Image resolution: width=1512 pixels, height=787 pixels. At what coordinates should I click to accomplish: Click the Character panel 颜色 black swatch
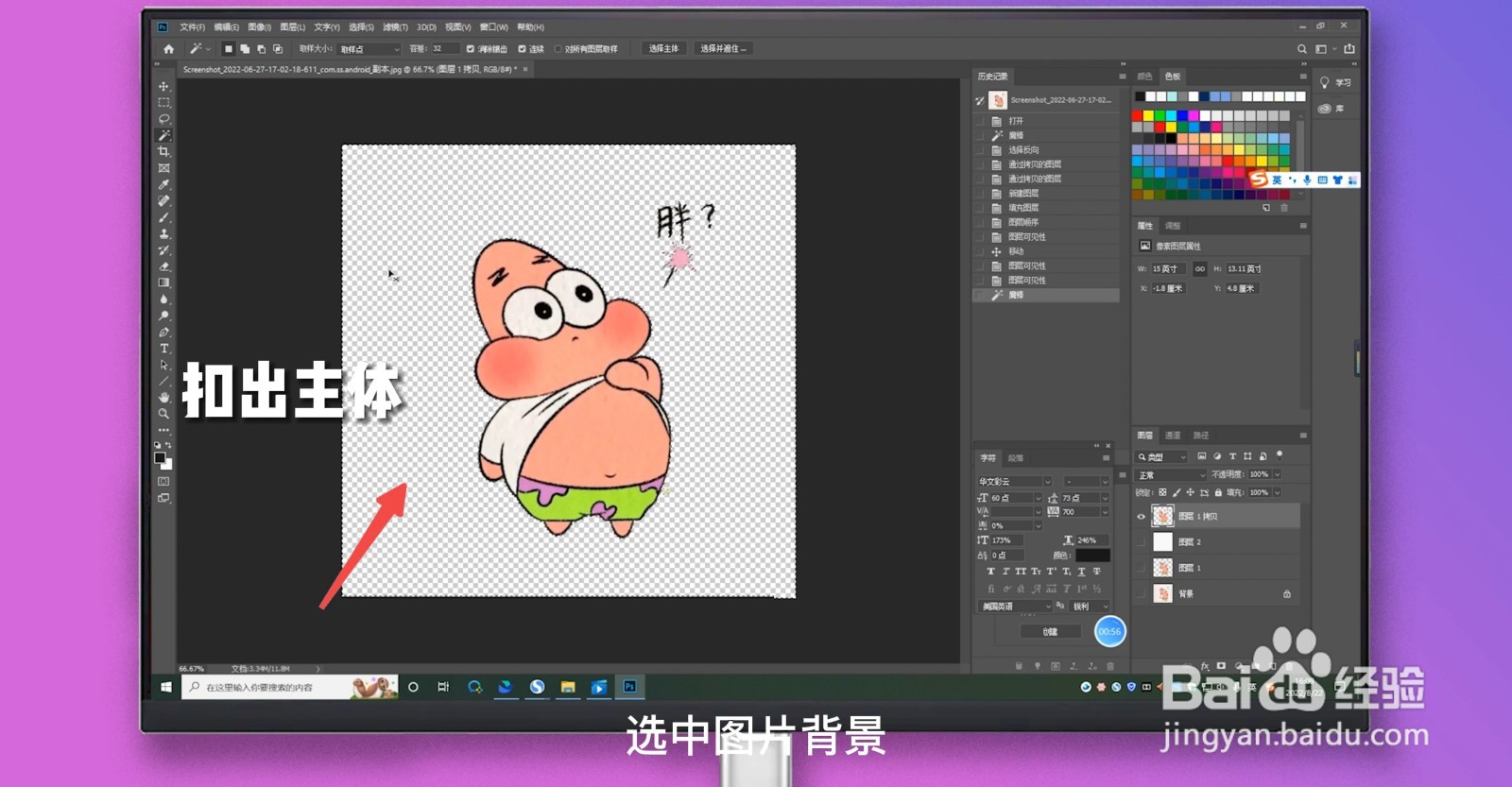[1092, 556]
